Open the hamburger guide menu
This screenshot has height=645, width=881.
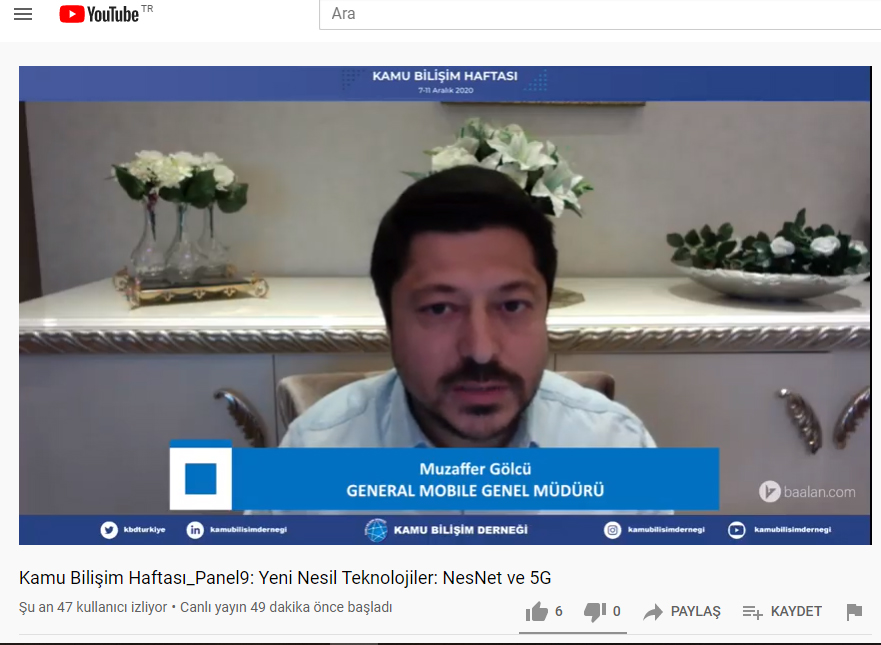(23, 14)
